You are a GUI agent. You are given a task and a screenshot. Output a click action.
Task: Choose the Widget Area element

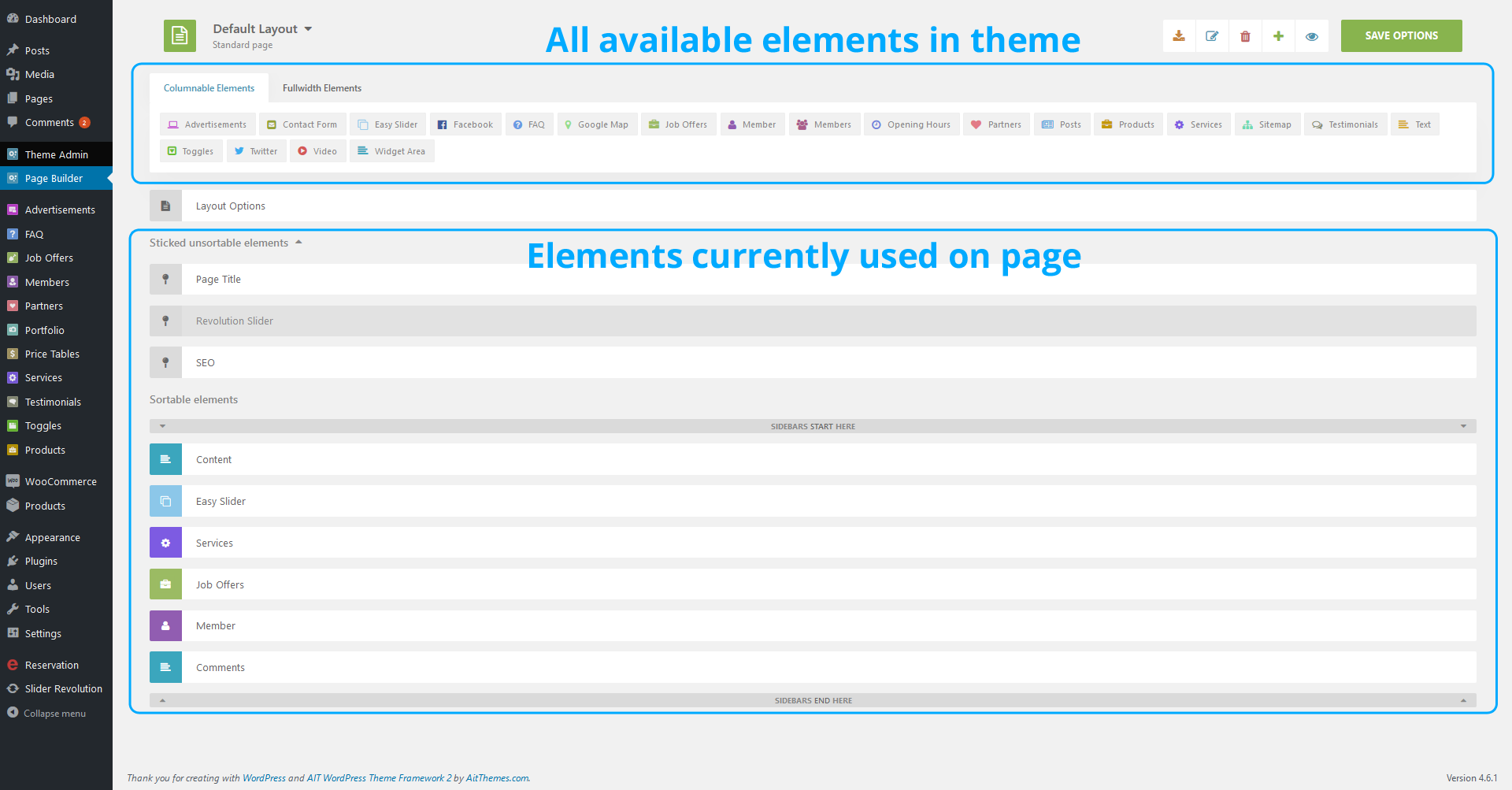(x=391, y=151)
